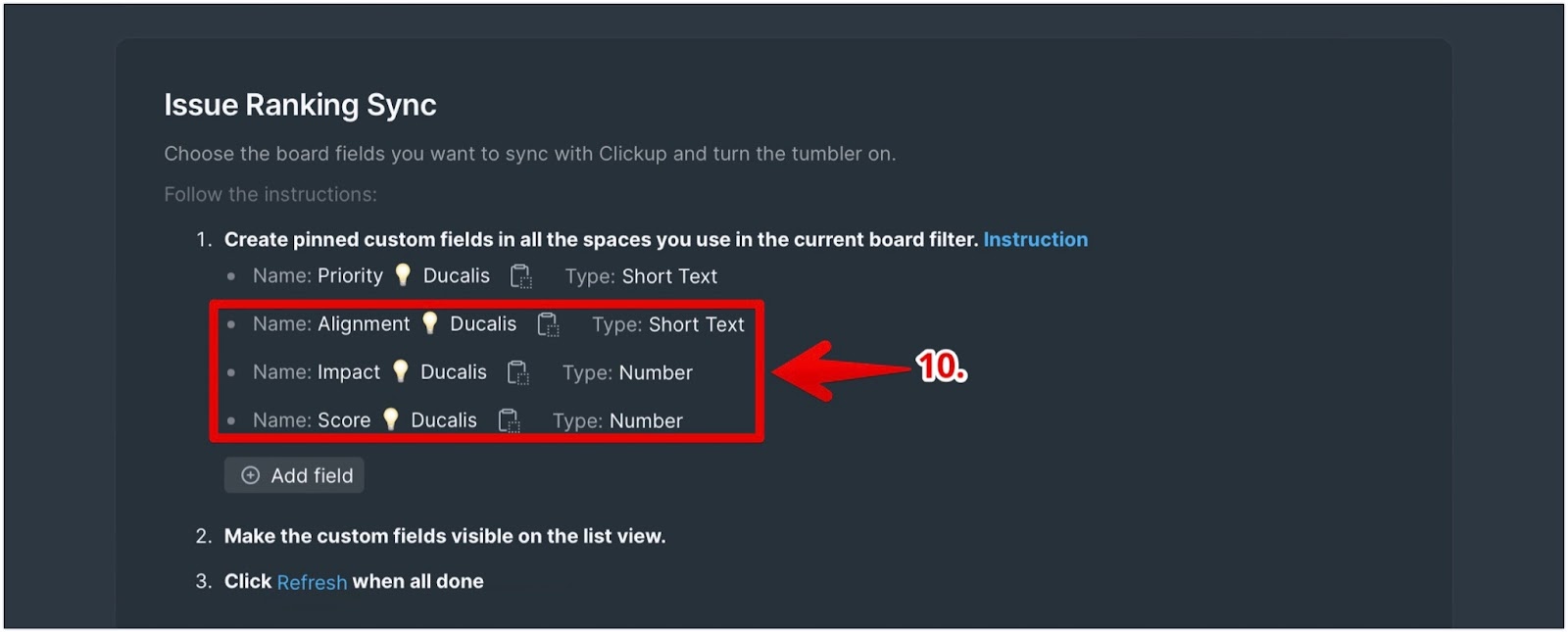Select the Short Text type of Priority

coord(669,277)
